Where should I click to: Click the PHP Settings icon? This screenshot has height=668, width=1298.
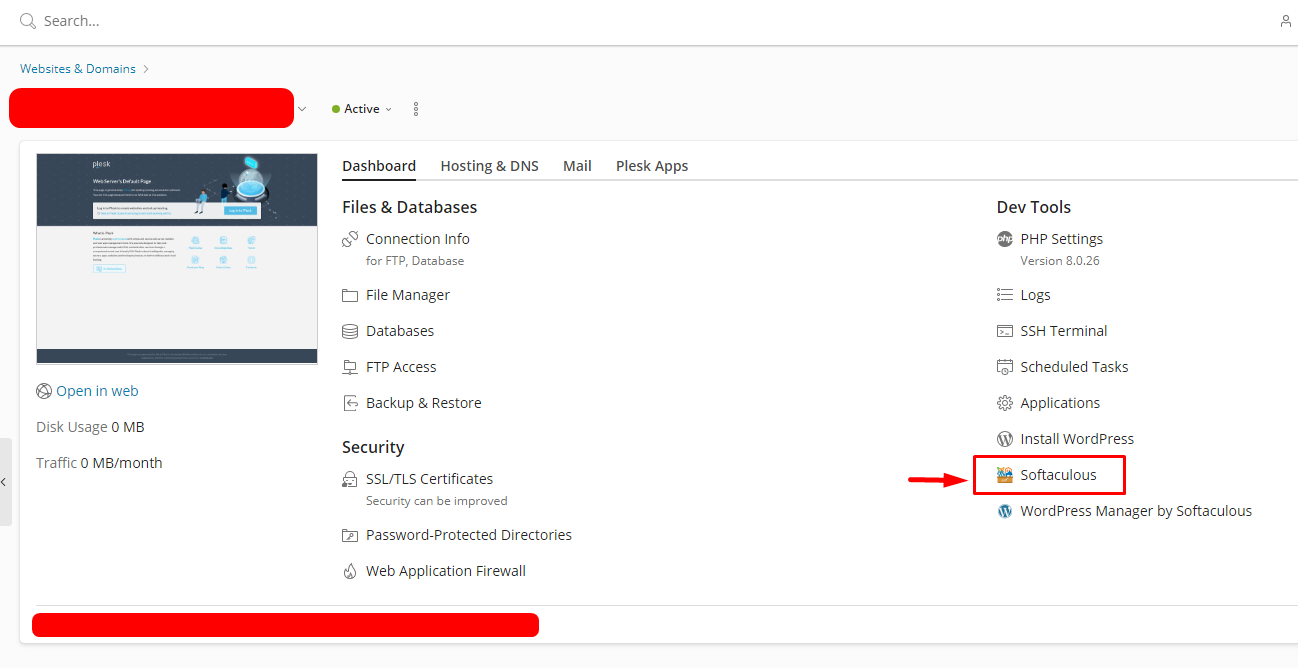(x=1005, y=239)
